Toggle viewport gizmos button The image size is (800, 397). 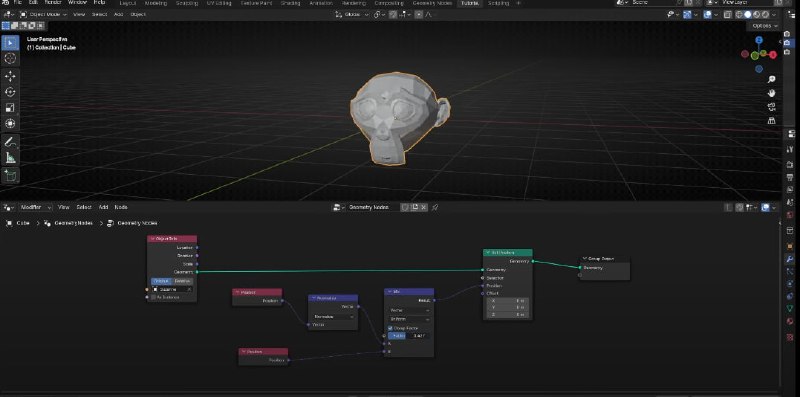click(688, 14)
